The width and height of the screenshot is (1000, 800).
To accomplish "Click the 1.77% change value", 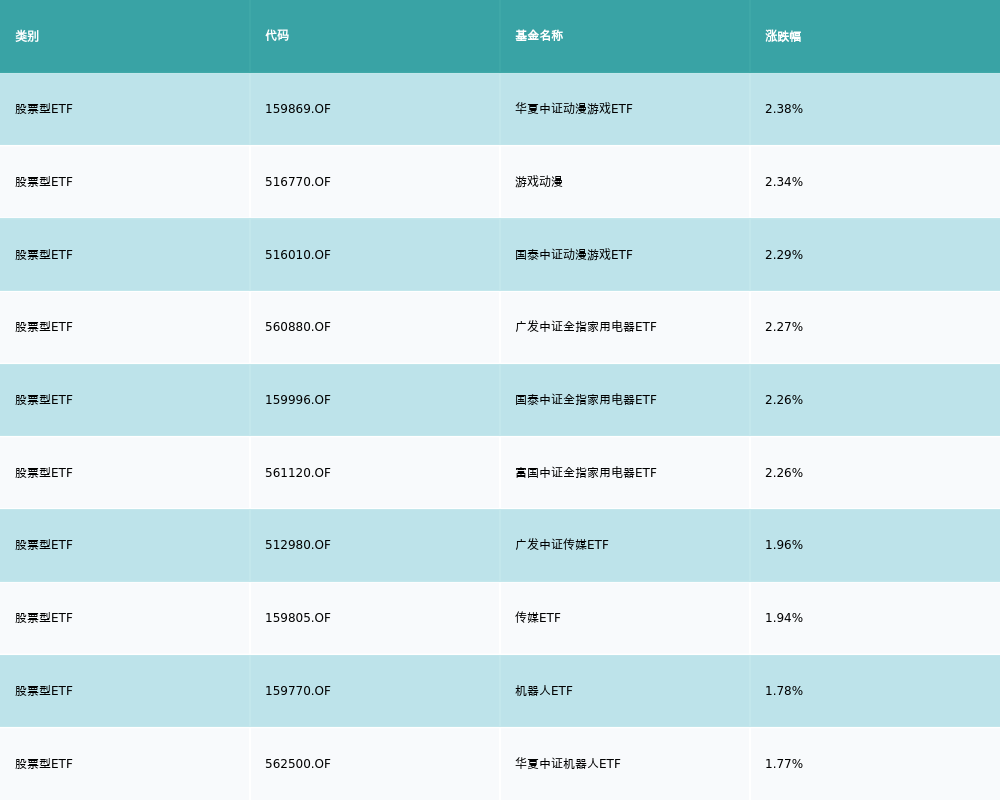I will click(x=784, y=764).
